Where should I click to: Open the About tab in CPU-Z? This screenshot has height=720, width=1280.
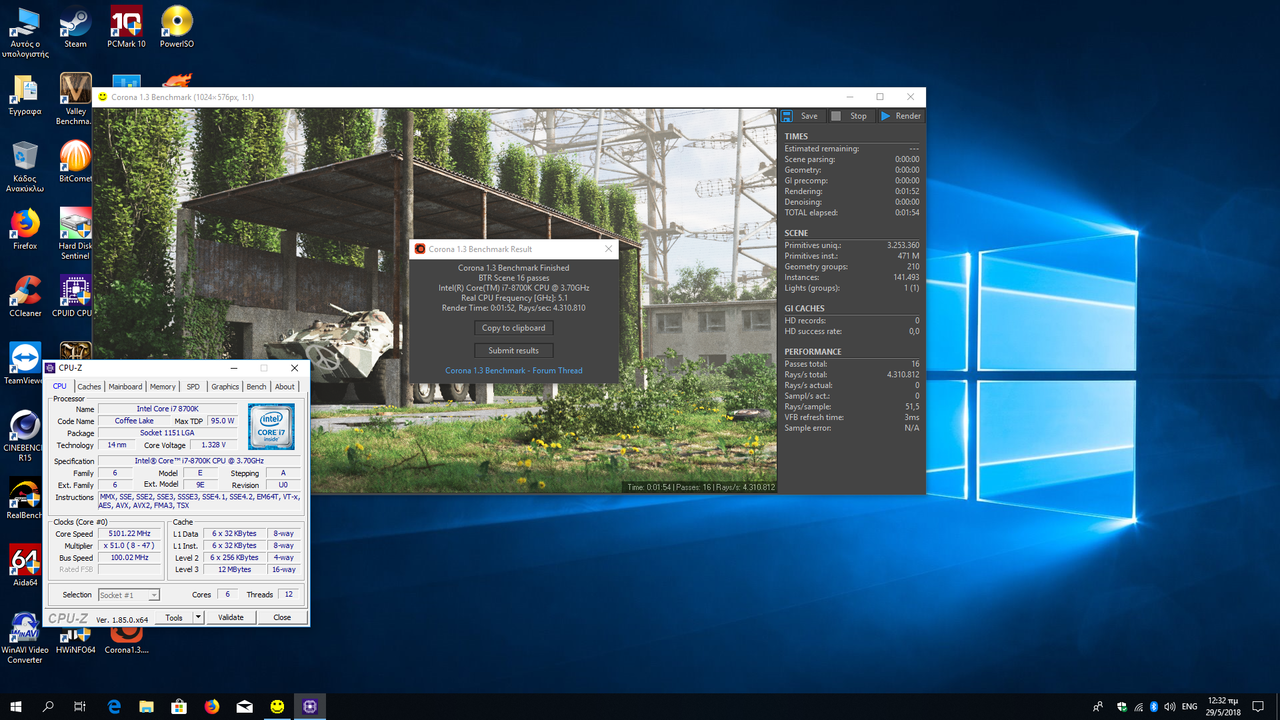coord(285,386)
